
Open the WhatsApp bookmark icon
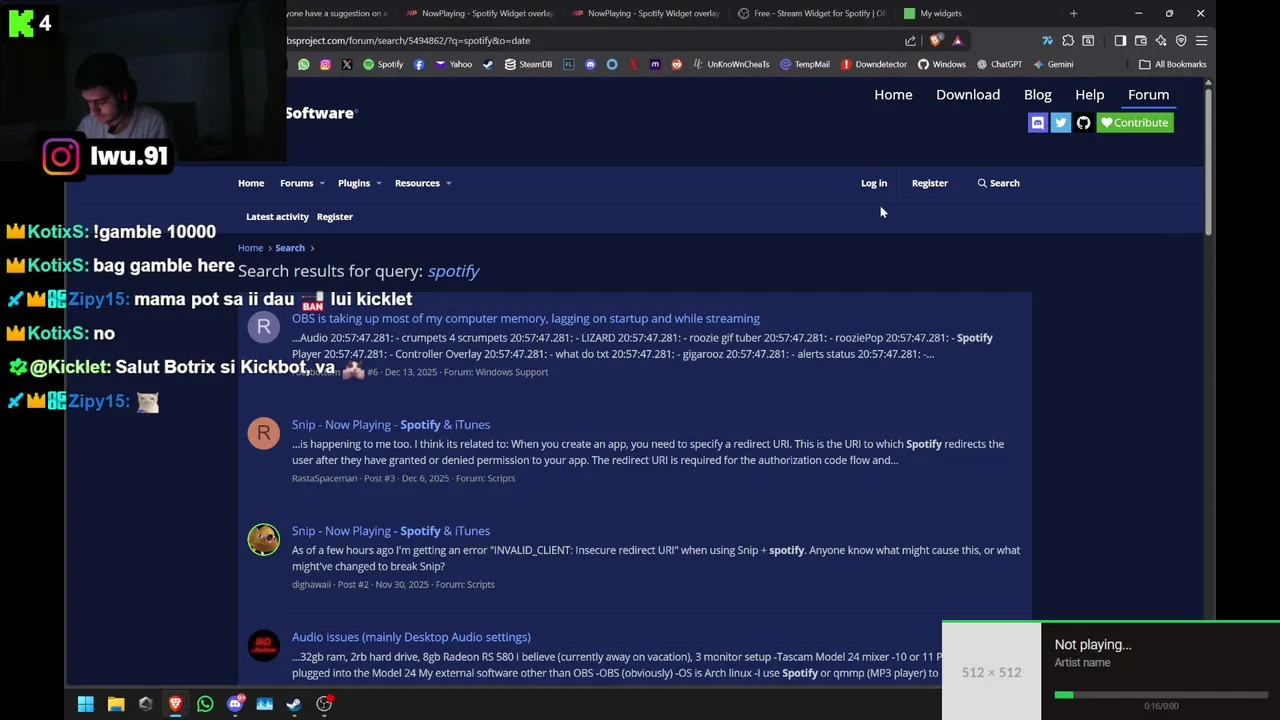click(304, 64)
